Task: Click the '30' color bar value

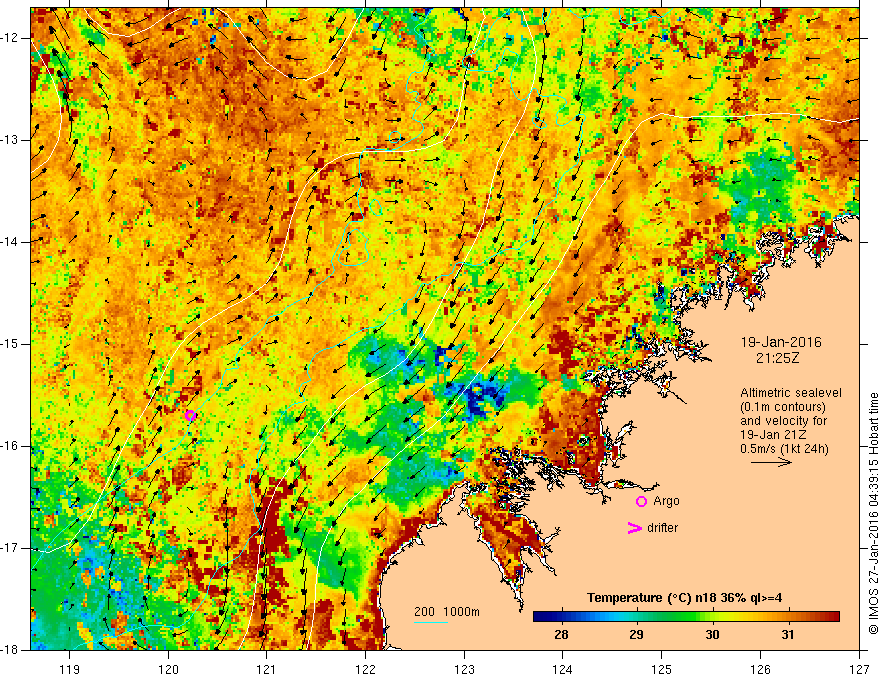Action: click(712, 635)
